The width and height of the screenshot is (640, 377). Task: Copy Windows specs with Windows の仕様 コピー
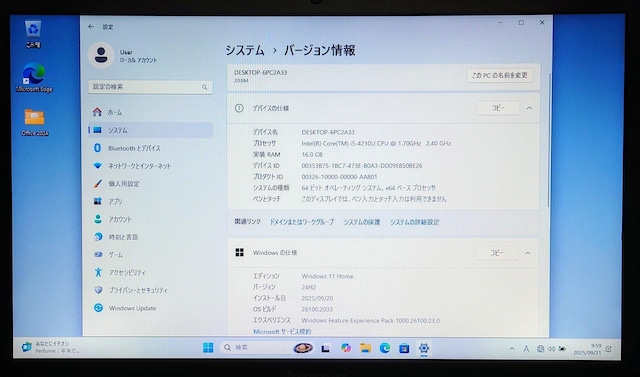(x=497, y=253)
